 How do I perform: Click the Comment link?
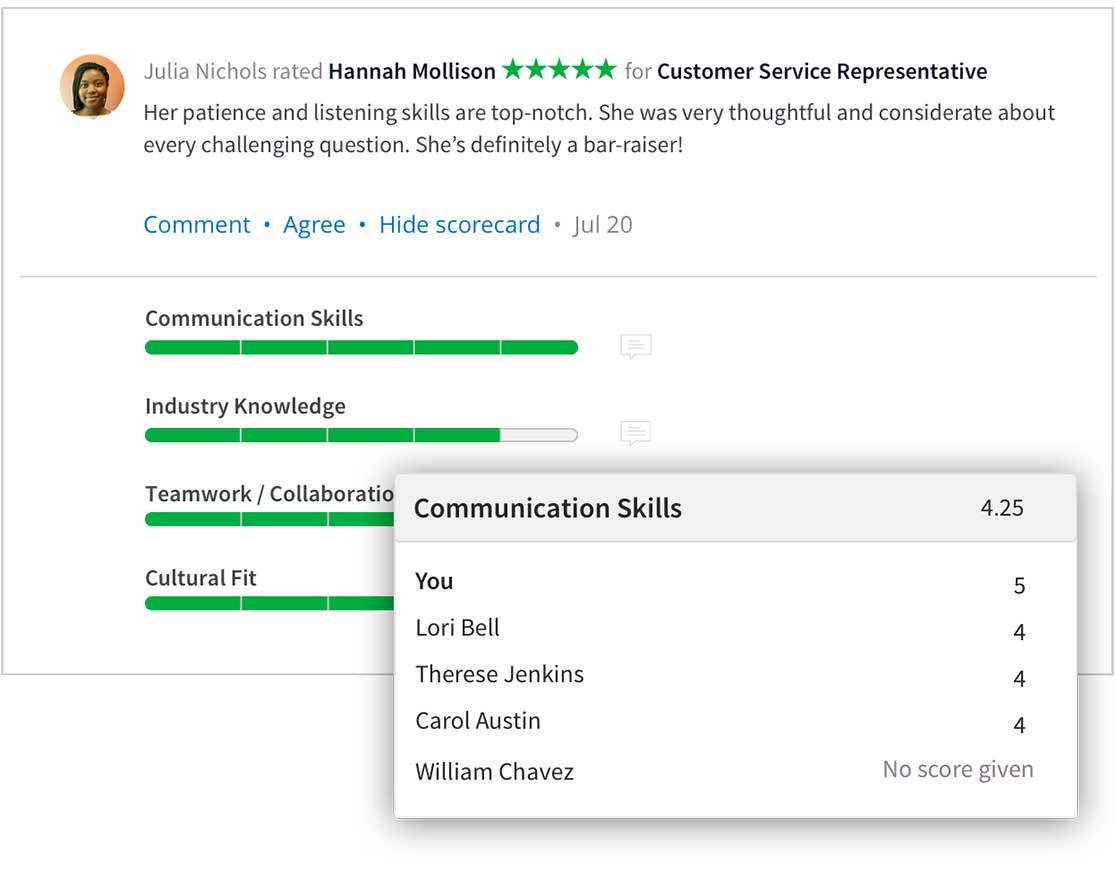click(197, 224)
